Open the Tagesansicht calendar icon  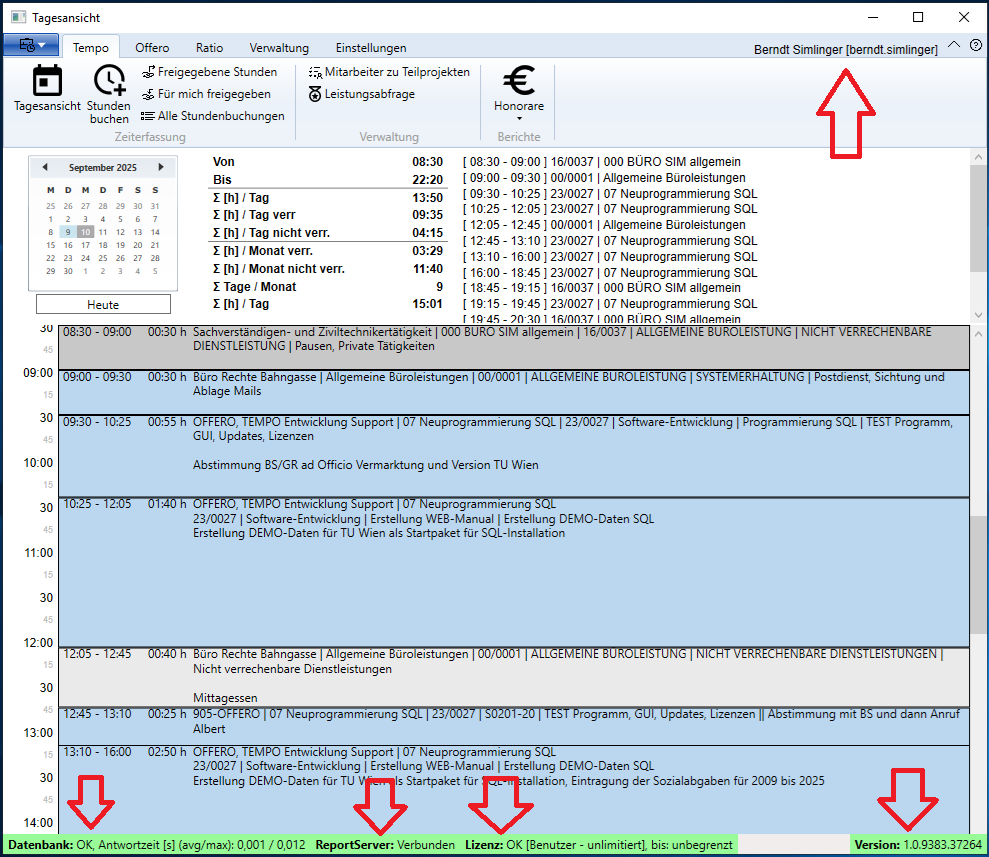click(x=47, y=82)
